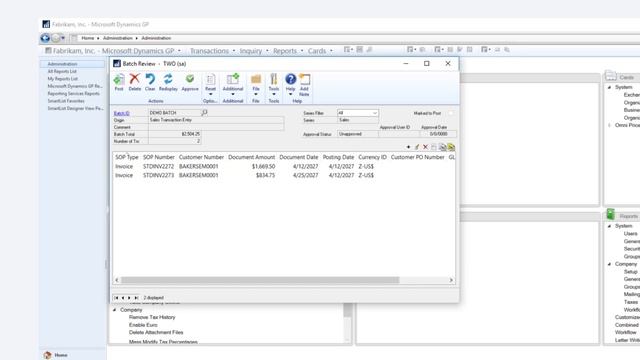The width and height of the screenshot is (640, 360).
Task: Click the Cards panel folder icon
Action: coord(611,76)
